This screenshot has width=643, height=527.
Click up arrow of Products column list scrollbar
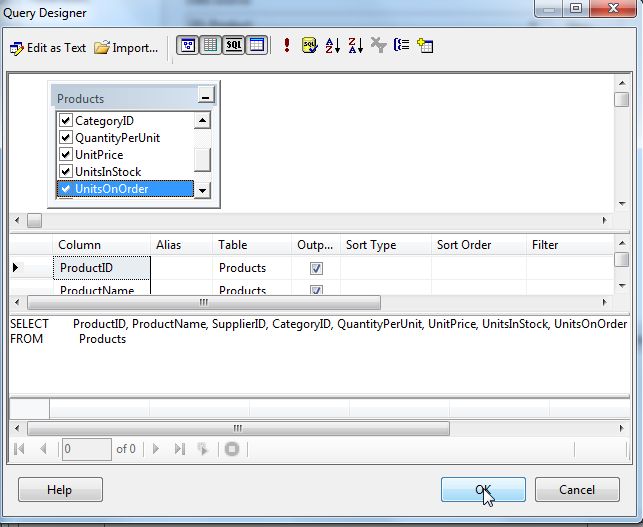(202, 120)
